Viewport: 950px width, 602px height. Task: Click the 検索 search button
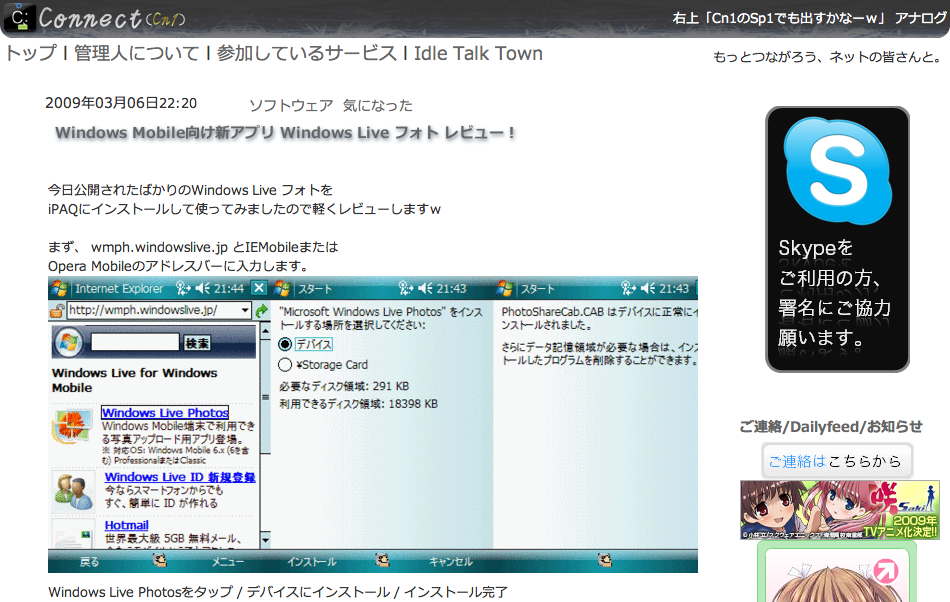197,343
